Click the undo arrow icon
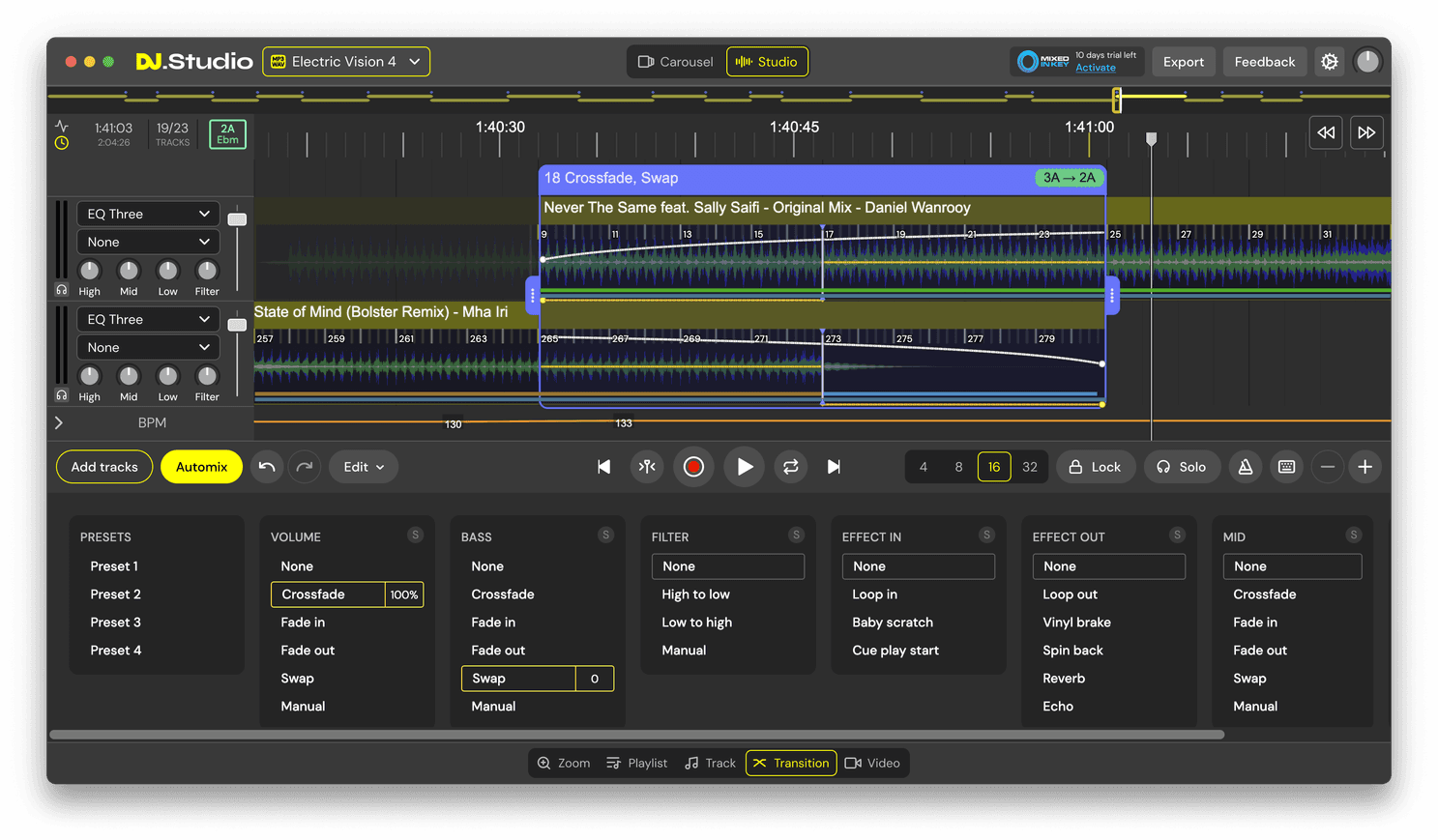This screenshot has height=840, width=1438. [x=267, y=467]
